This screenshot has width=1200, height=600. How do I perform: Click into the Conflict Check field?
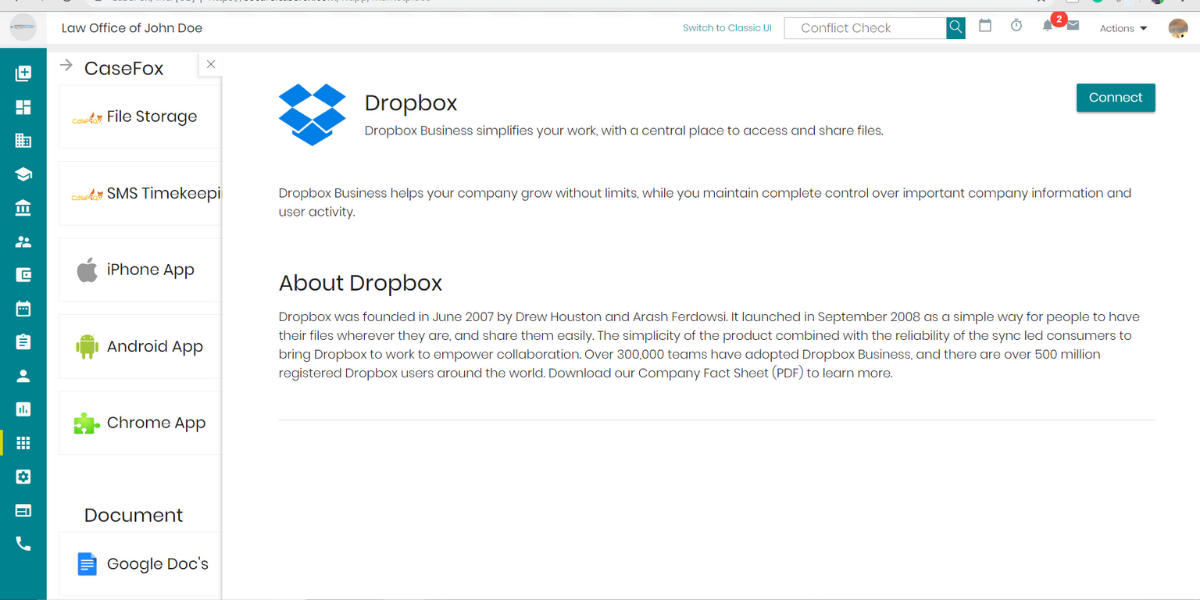tap(865, 28)
